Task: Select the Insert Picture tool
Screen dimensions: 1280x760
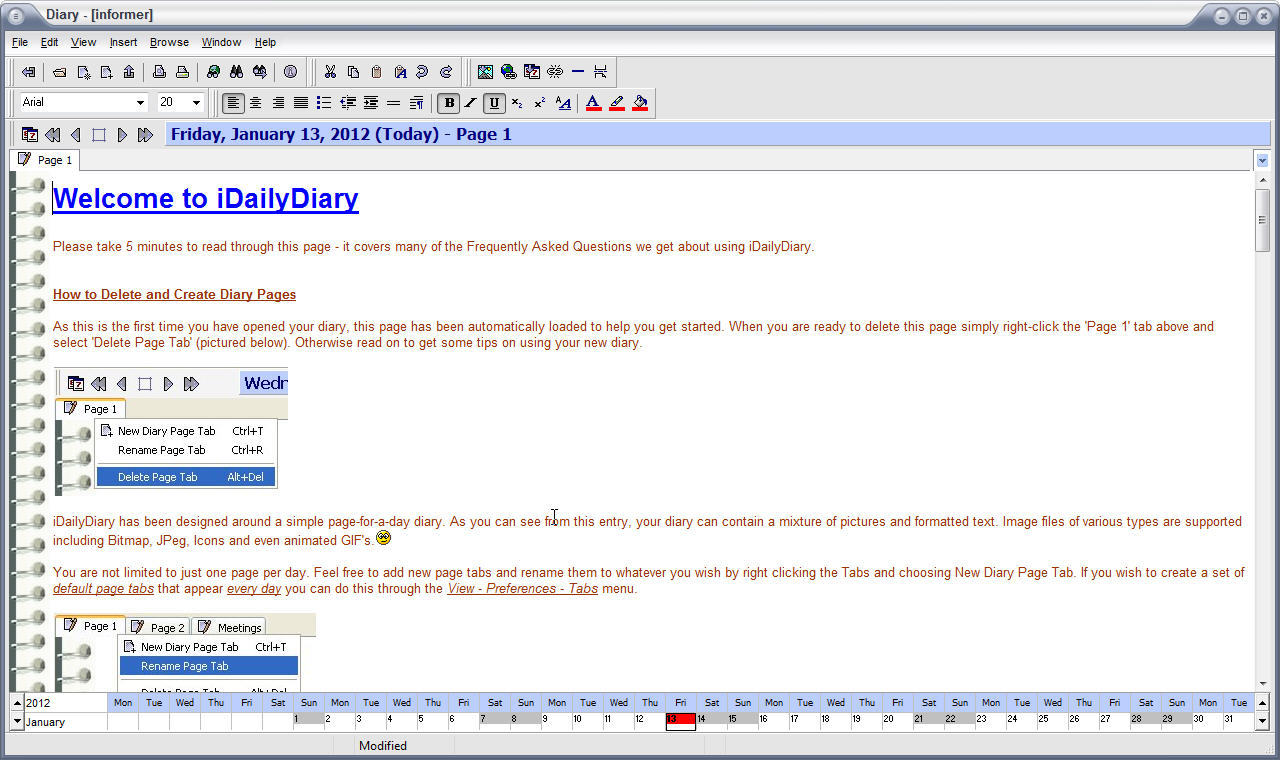Action: click(486, 72)
